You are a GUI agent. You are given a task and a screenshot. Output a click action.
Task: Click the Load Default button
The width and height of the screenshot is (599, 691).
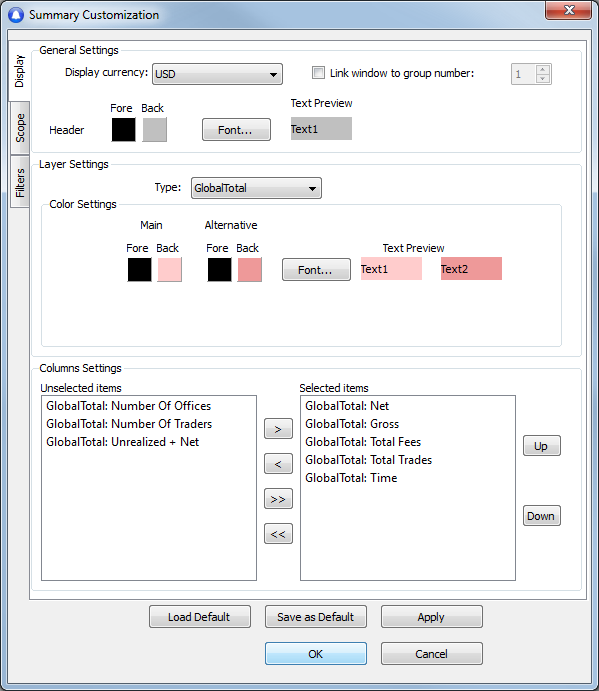200,617
